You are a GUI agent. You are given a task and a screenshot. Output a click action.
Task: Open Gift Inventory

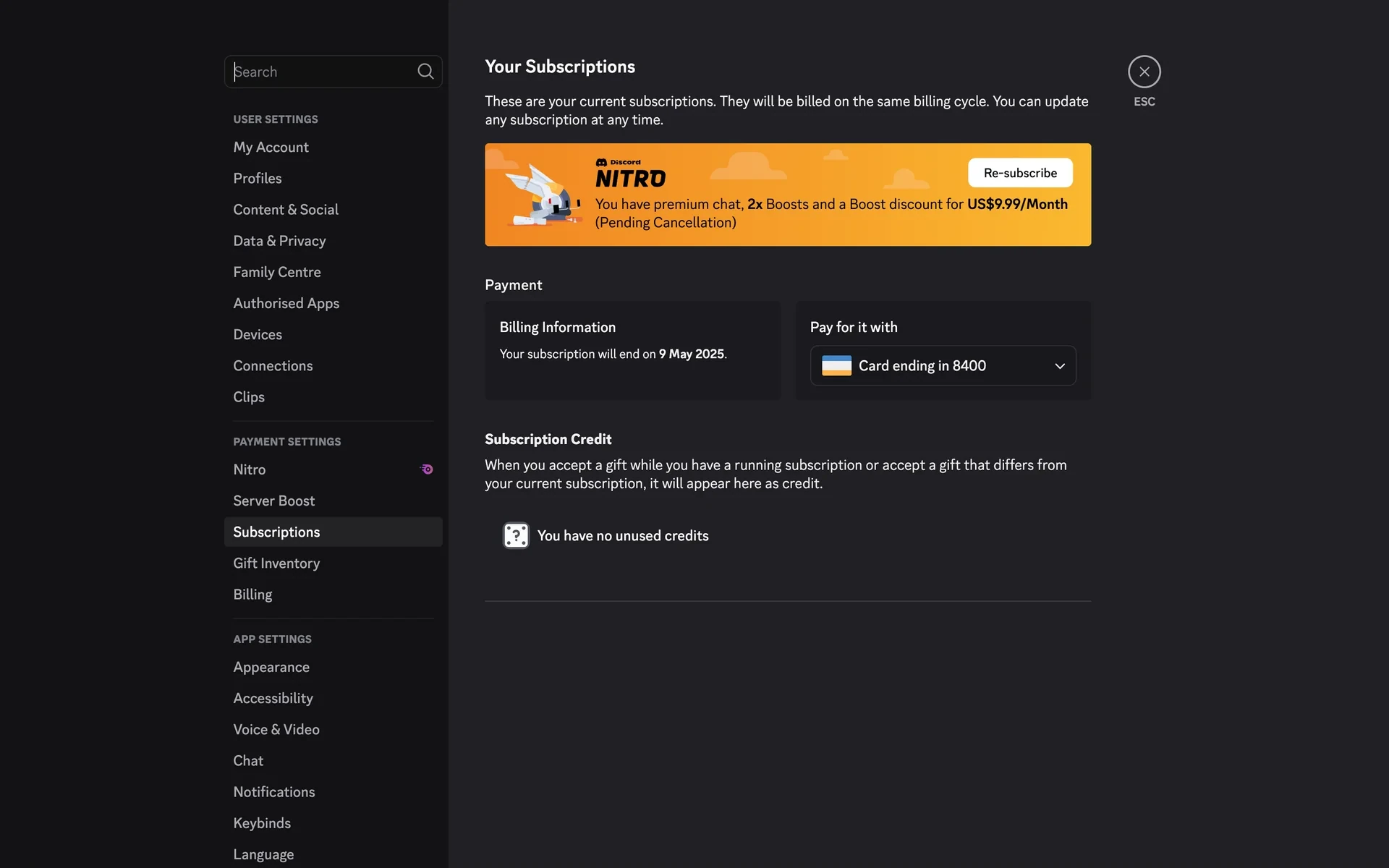tap(333, 563)
